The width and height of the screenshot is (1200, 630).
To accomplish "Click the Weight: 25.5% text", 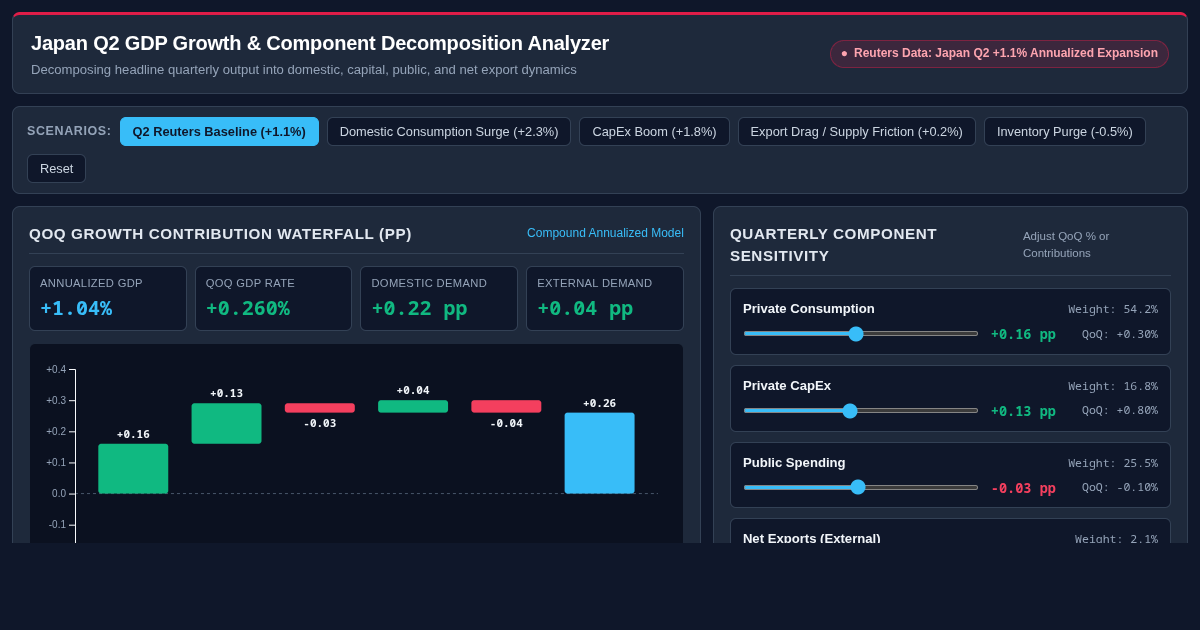I will tap(1113, 463).
